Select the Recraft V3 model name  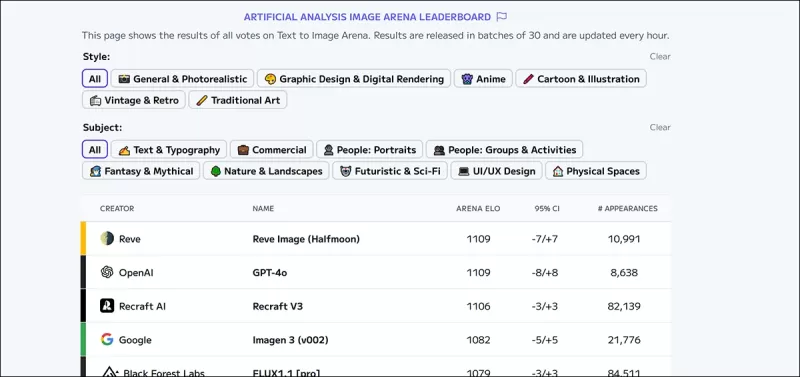[x=278, y=307]
